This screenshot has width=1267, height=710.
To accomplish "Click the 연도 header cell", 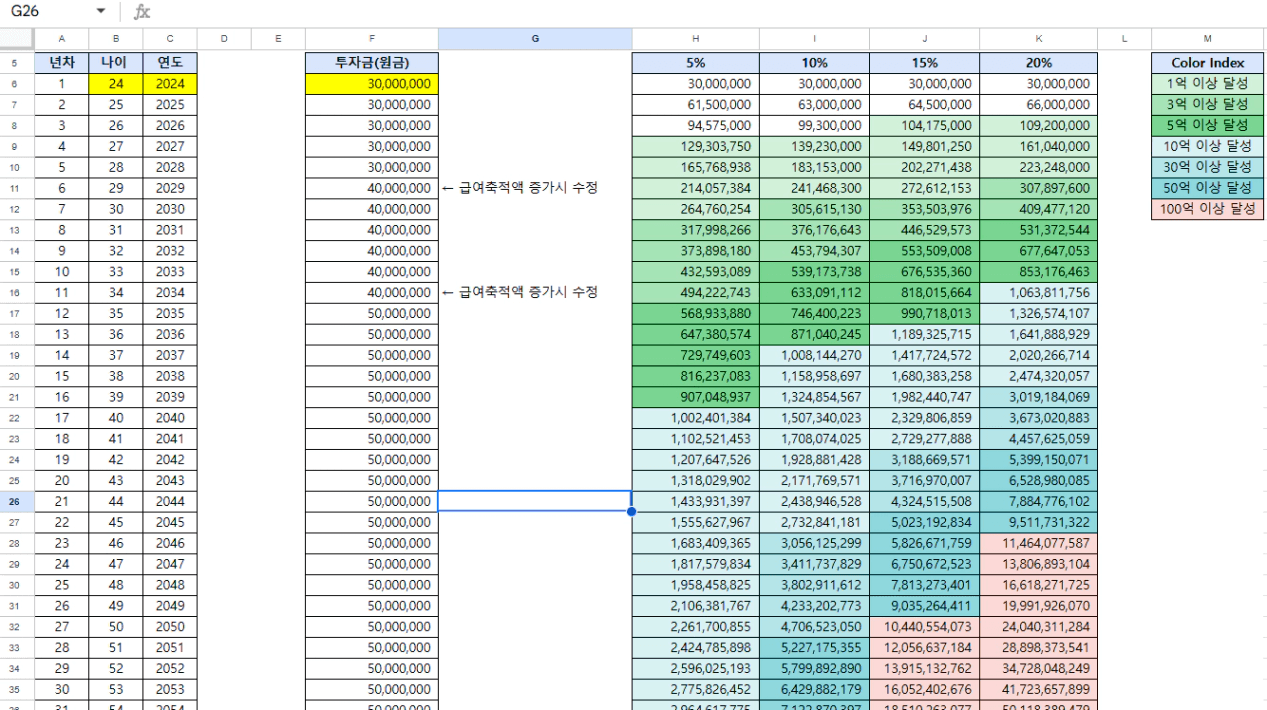I will [170, 63].
